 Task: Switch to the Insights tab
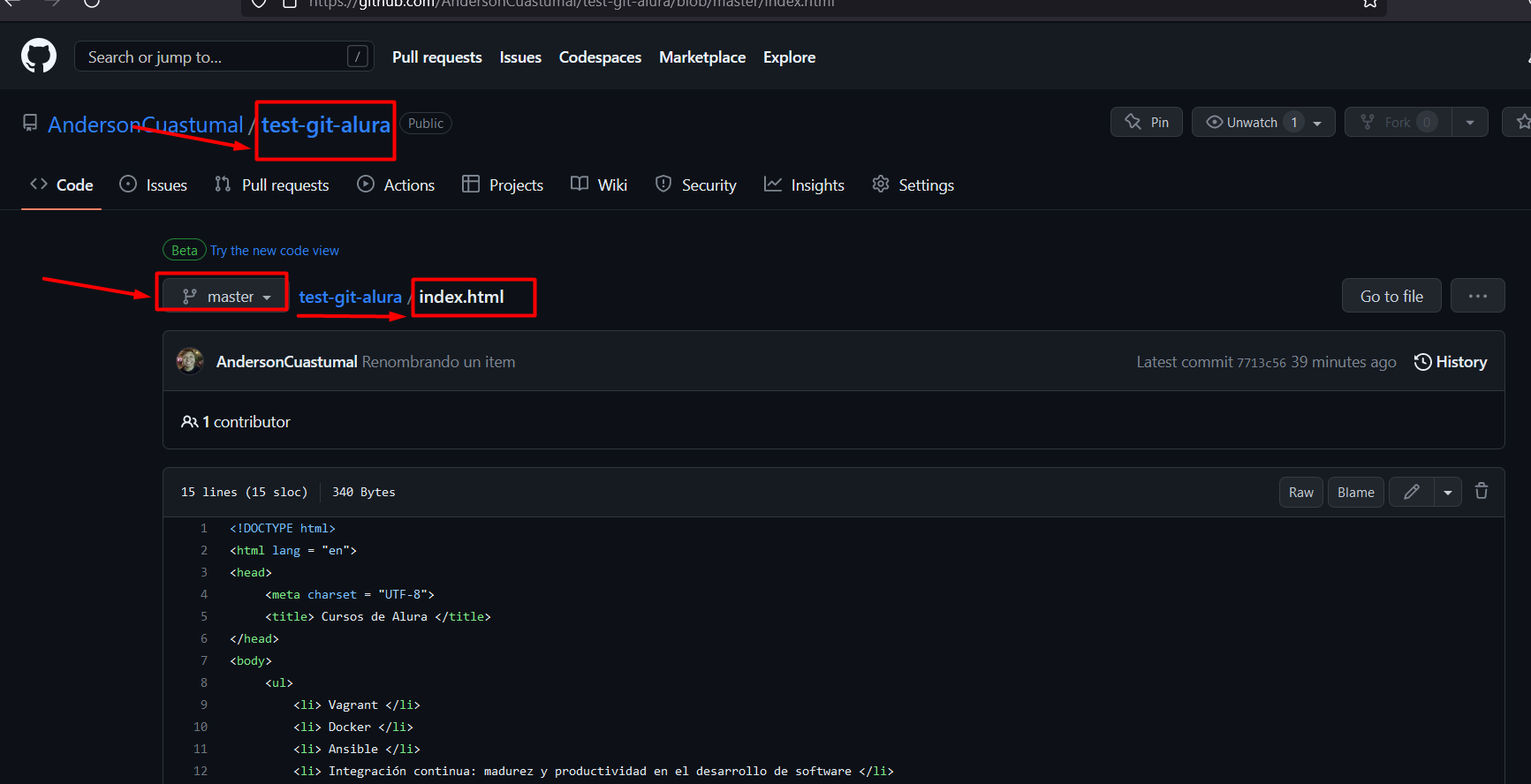tap(805, 185)
